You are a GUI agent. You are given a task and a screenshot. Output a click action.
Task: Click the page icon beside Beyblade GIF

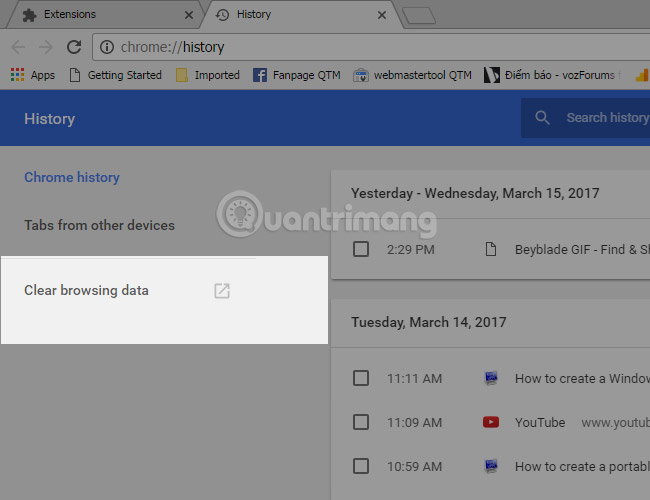click(x=491, y=250)
